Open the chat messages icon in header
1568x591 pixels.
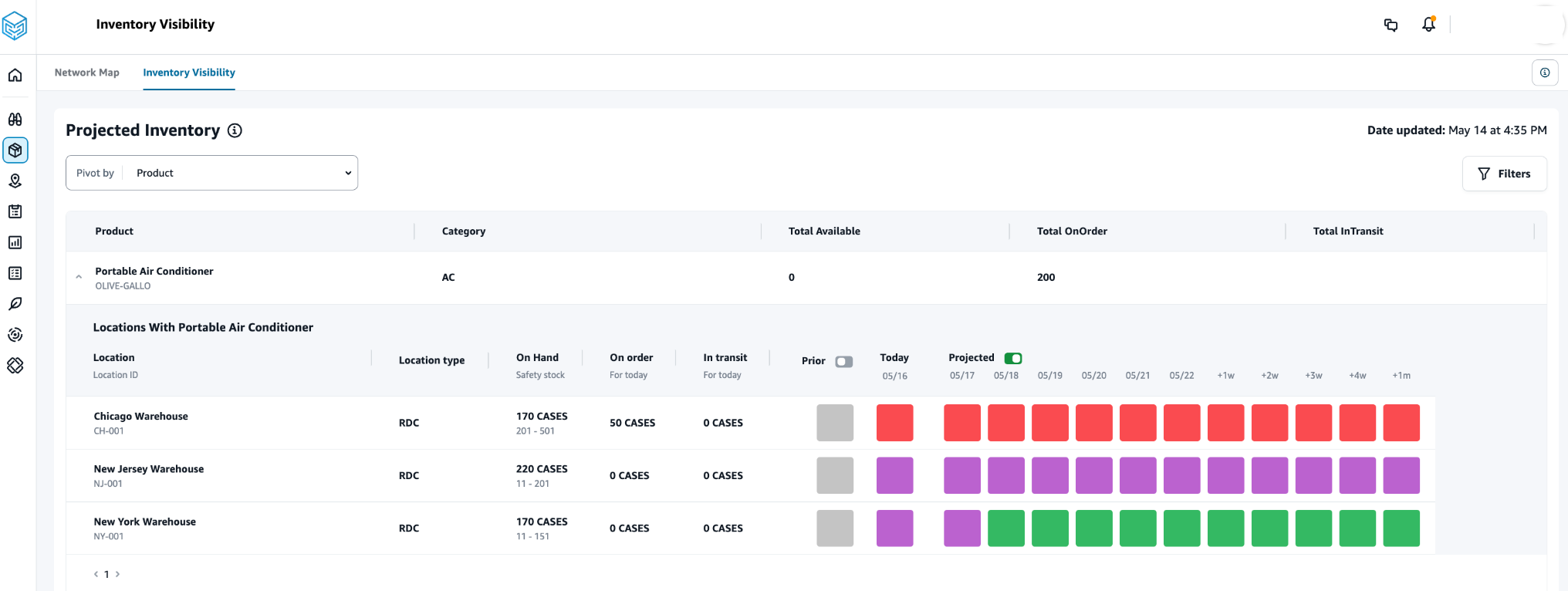pos(1391,25)
